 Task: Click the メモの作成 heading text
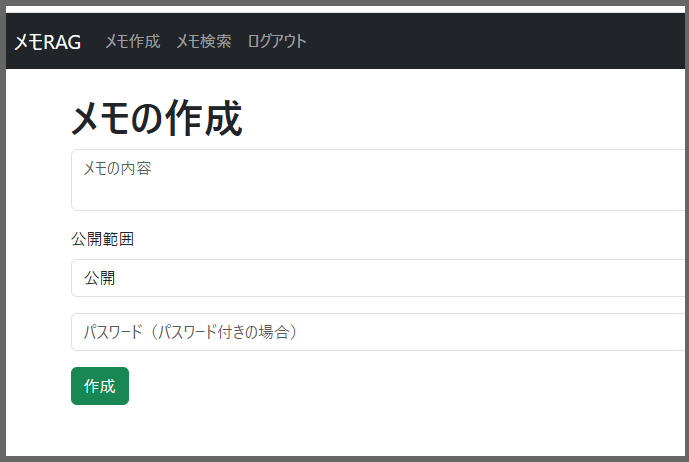(x=156, y=117)
